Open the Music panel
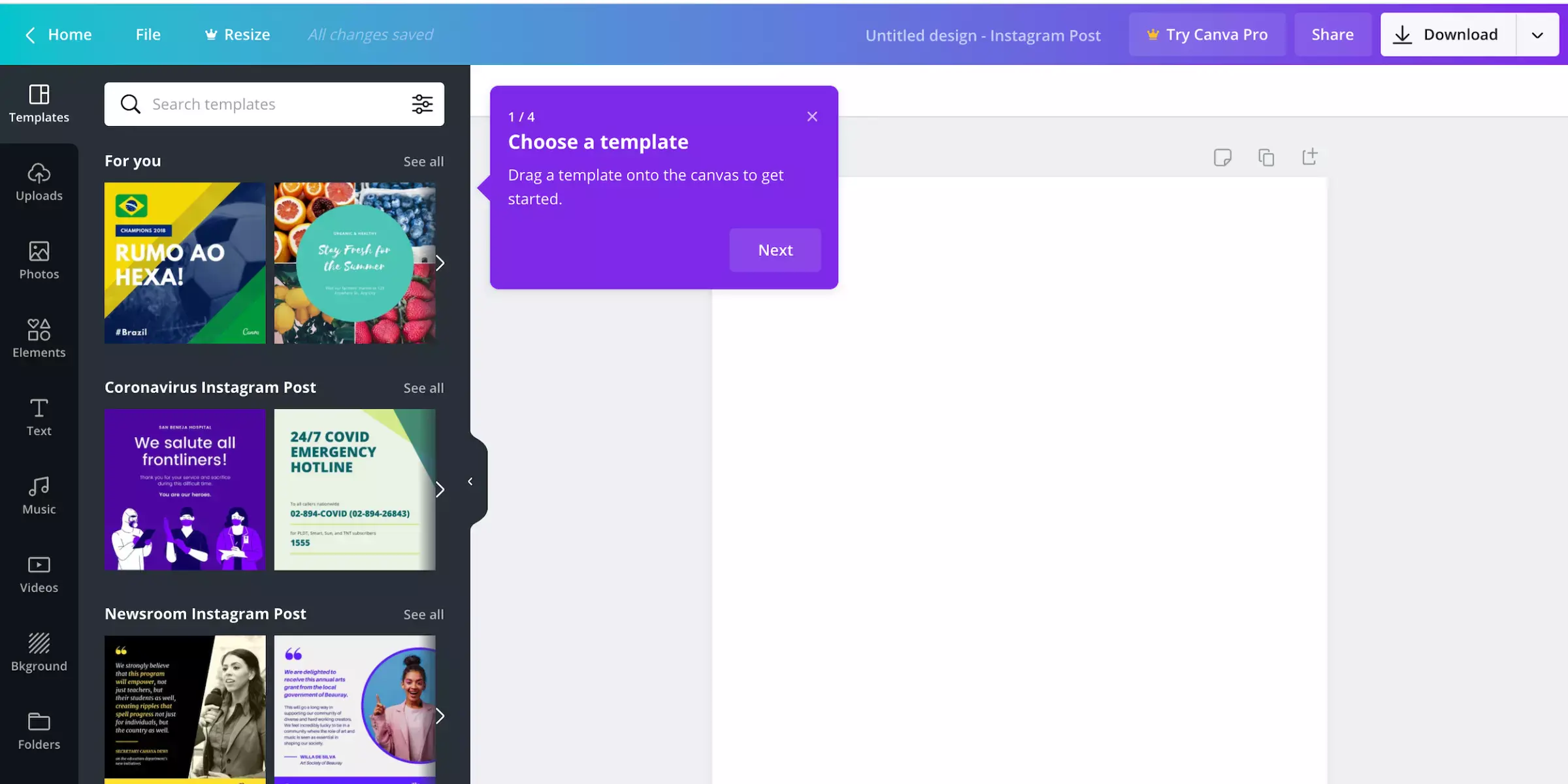This screenshot has height=784, width=1568. tap(38, 495)
